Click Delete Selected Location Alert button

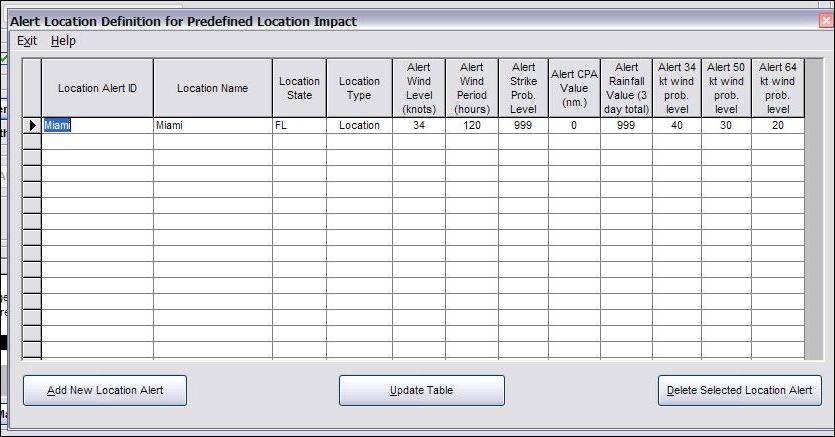pos(739,390)
